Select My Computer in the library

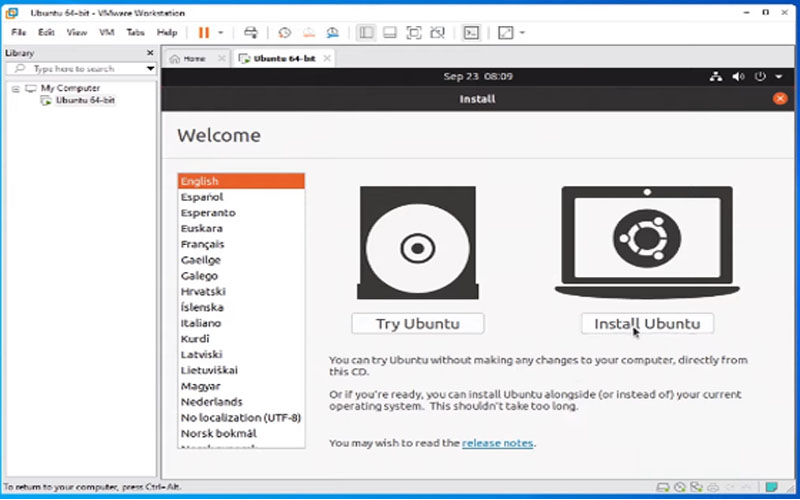[x=70, y=88]
